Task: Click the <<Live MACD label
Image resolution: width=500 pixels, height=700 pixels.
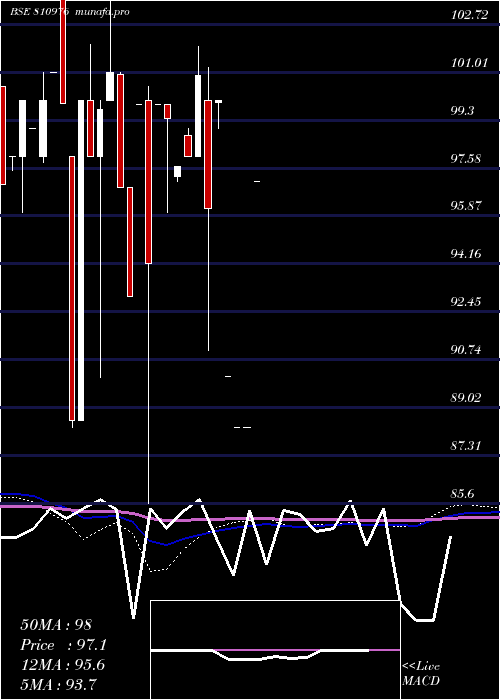Action: point(421,674)
